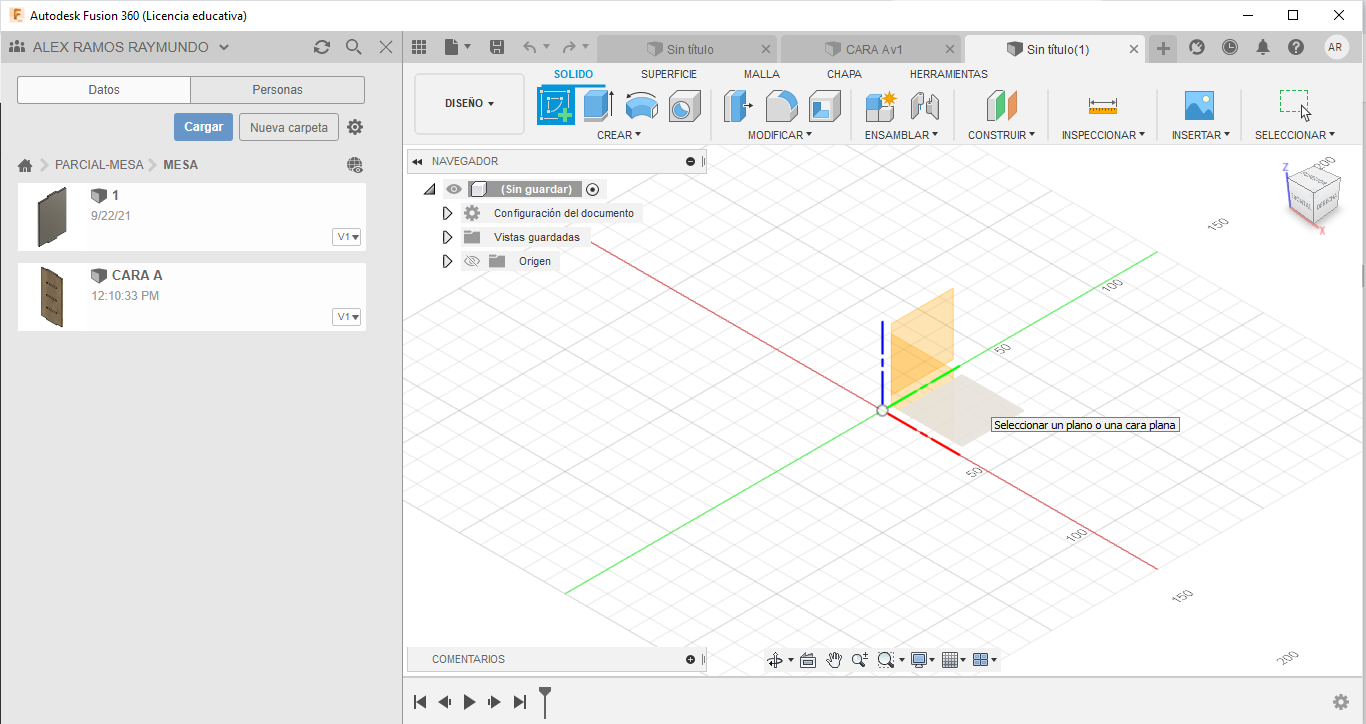
Task: Select the Joint tool under Ensamblar
Action: [x=925, y=106]
